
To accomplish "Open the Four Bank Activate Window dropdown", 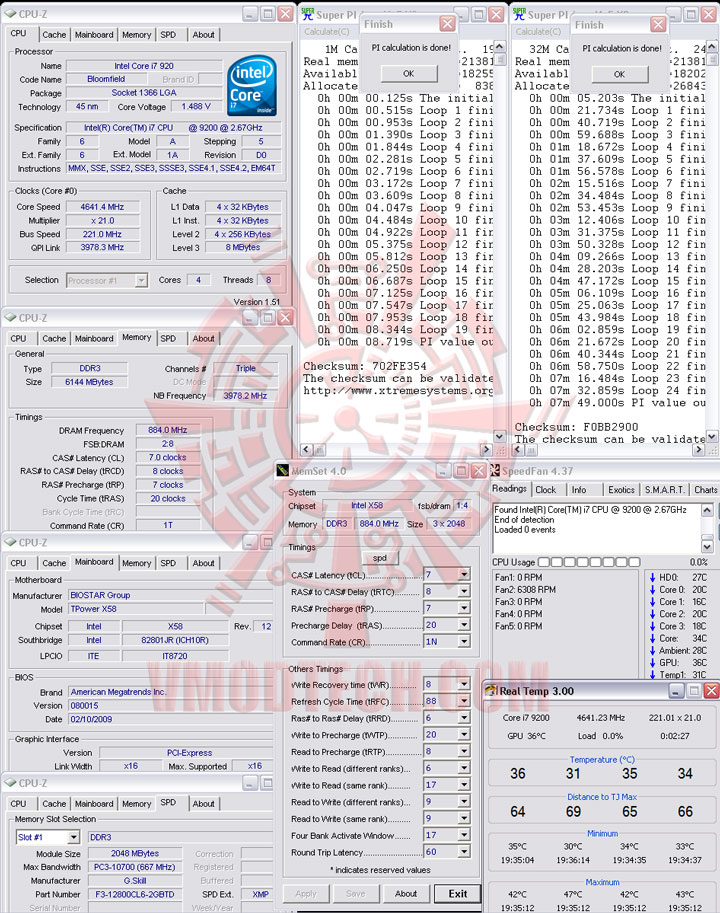I will (x=464, y=835).
